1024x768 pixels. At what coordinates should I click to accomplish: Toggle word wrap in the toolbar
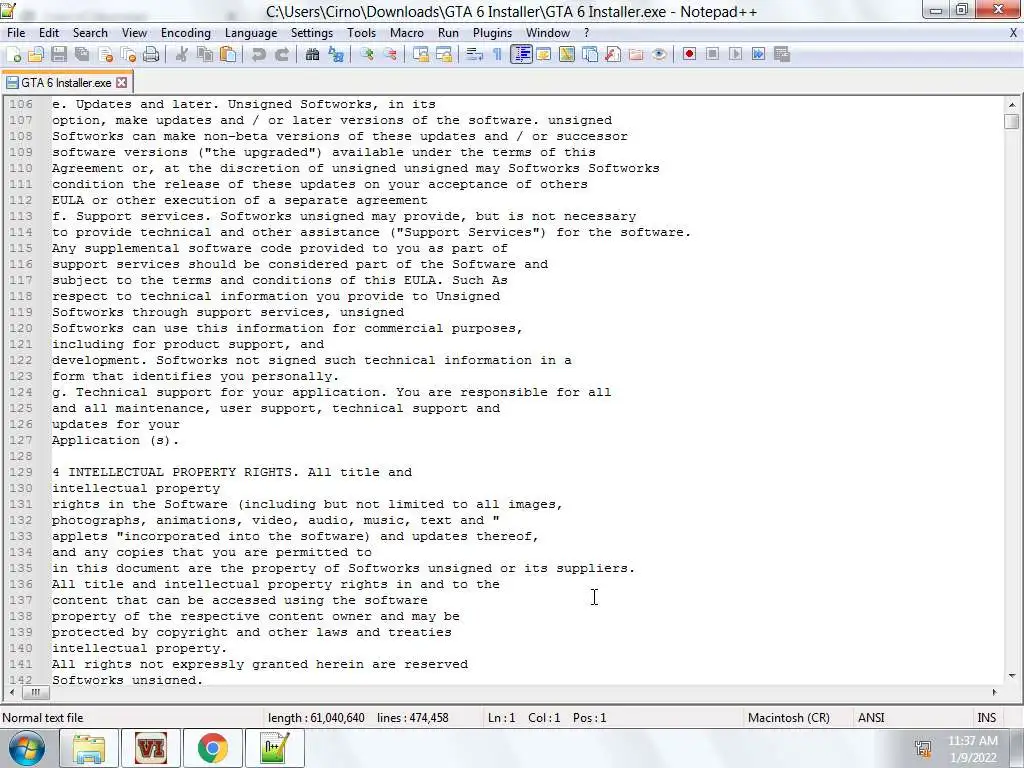tap(475, 55)
